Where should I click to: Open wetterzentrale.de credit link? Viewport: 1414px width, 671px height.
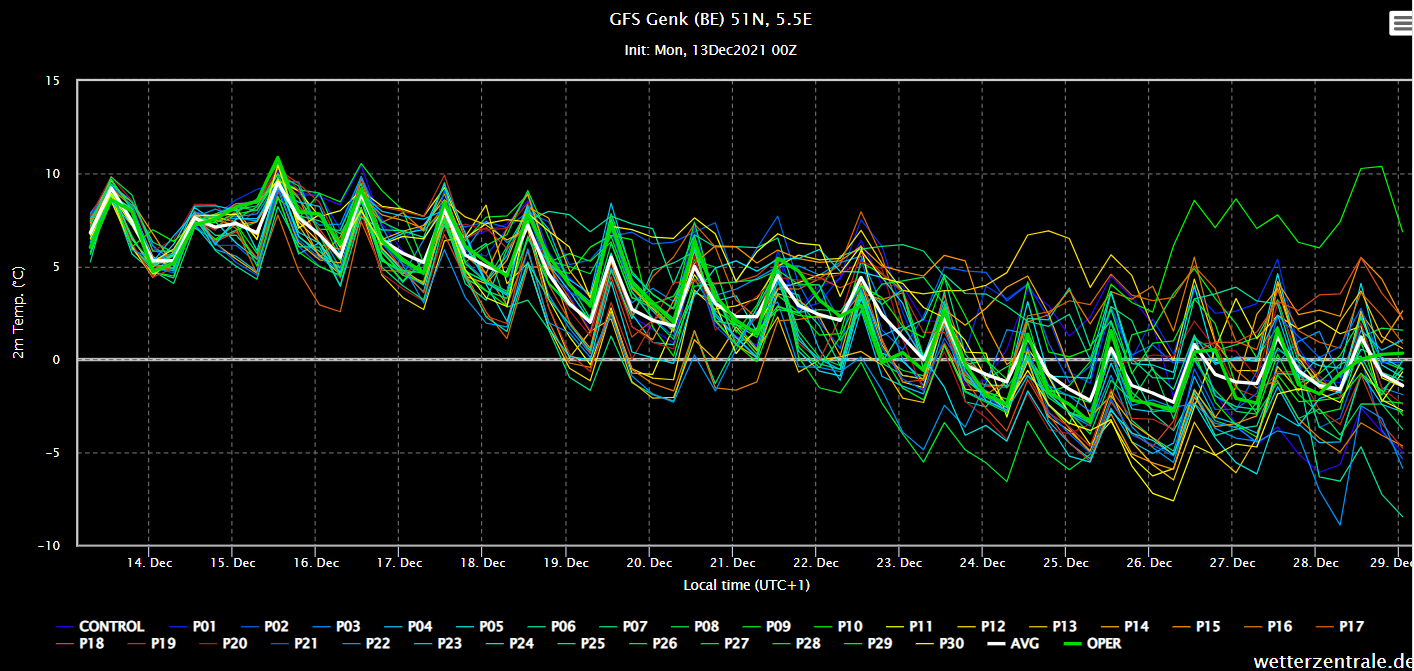[x=1331, y=661]
